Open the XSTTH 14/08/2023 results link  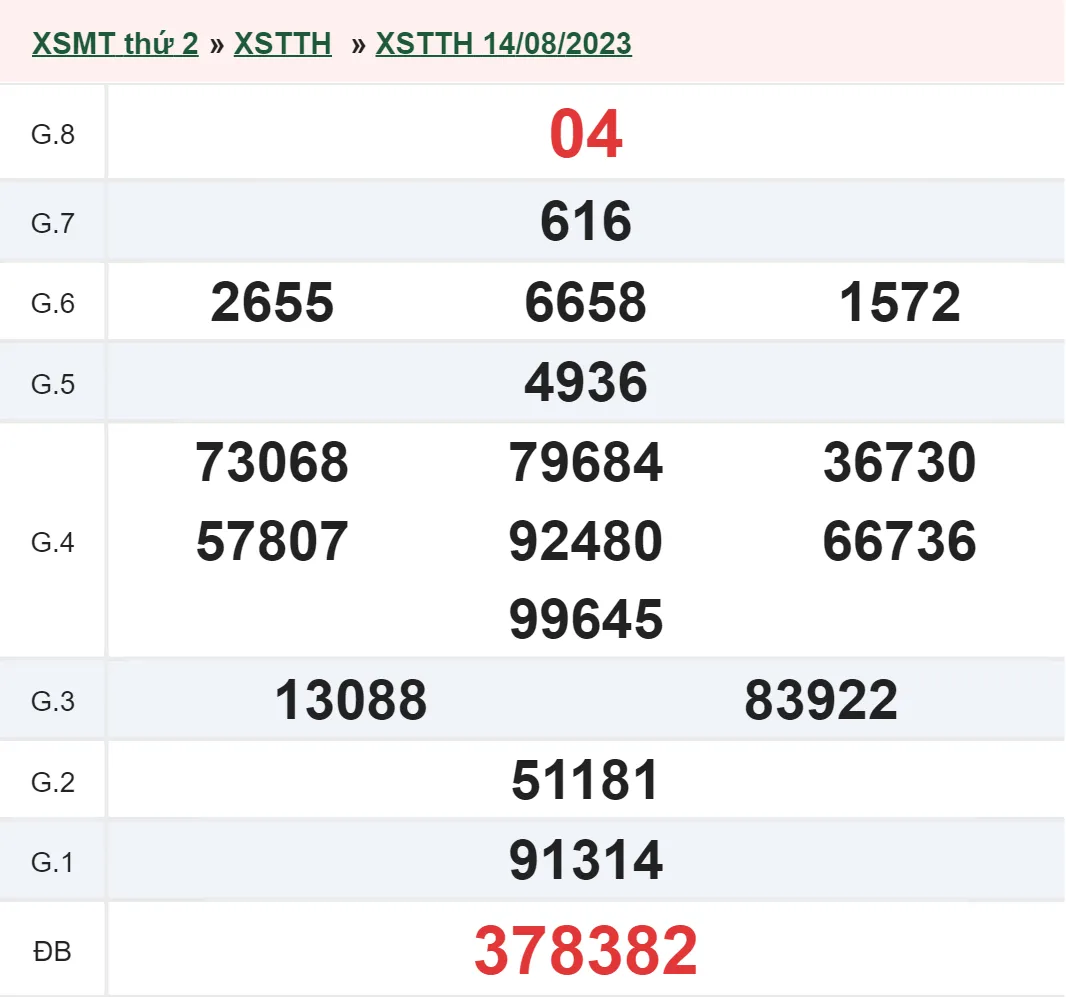point(503,43)
